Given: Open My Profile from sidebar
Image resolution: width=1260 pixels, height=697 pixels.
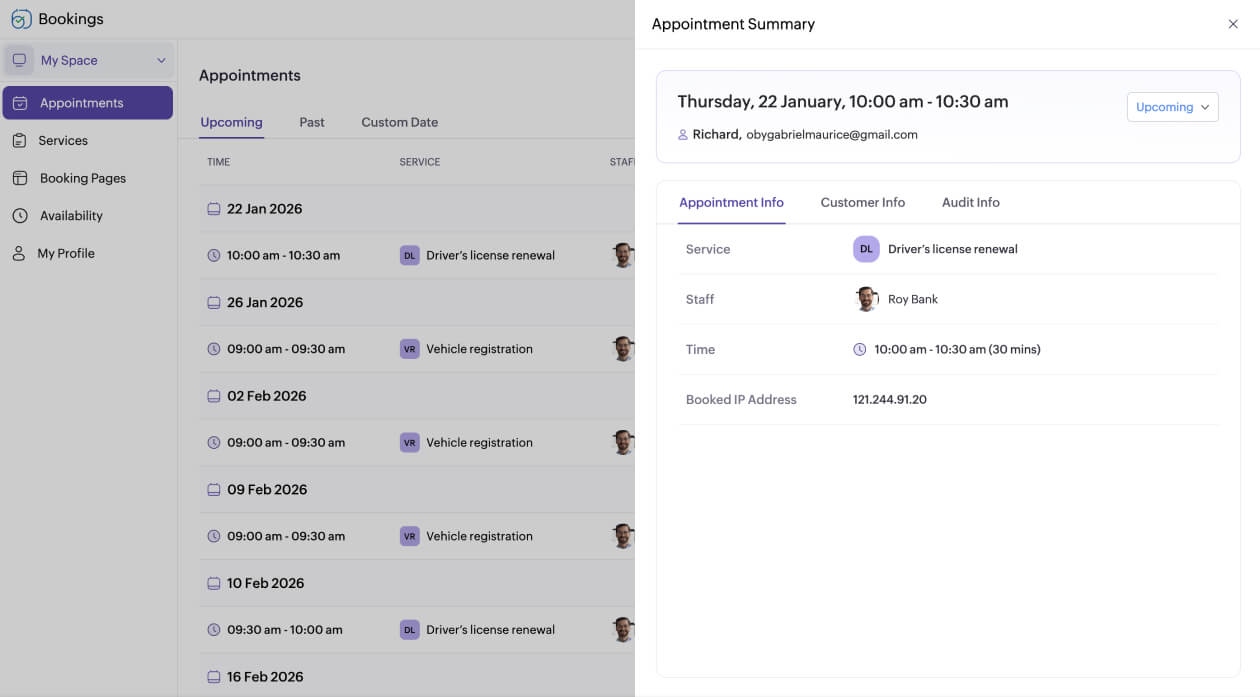Looking at the screenshot, I should 66,254.
